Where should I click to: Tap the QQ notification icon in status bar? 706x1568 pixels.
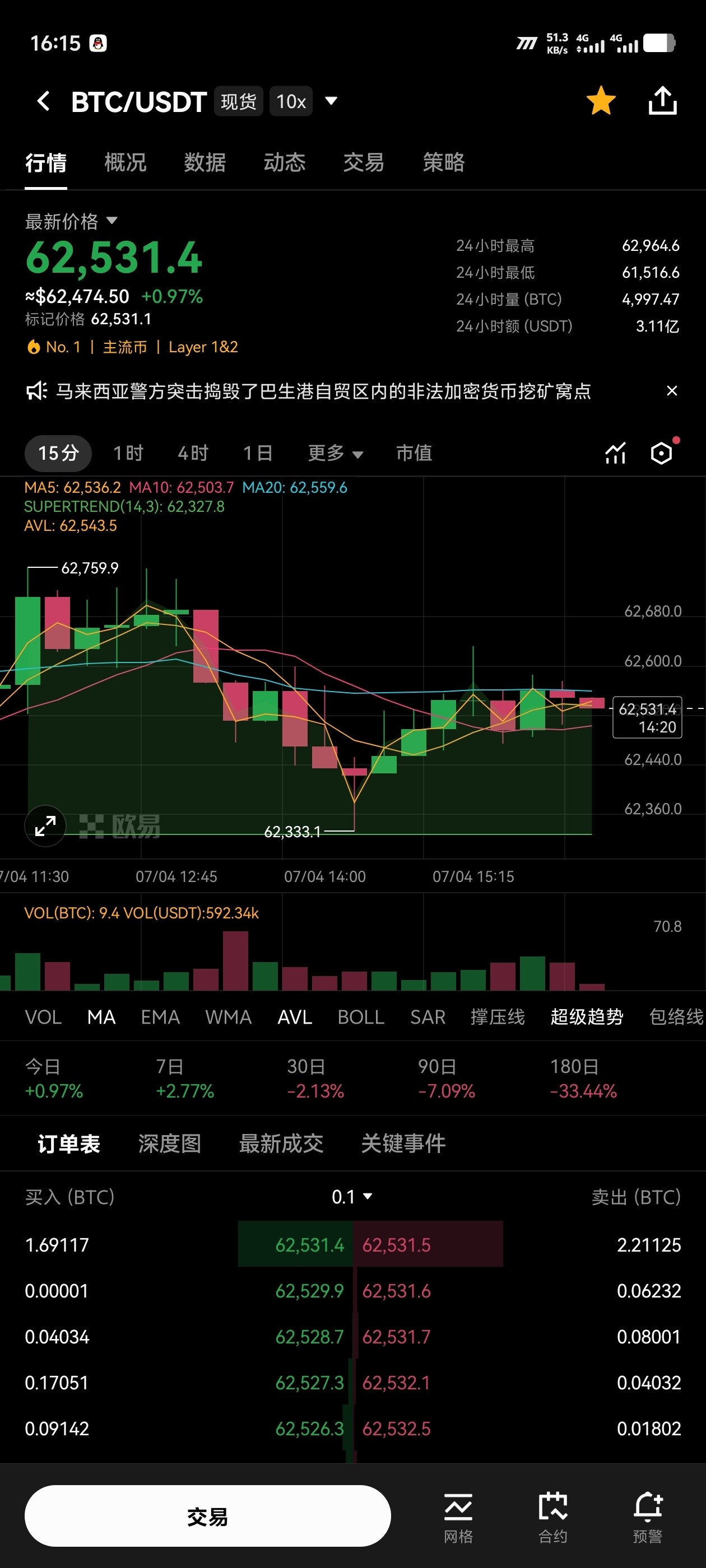[98, 43]
